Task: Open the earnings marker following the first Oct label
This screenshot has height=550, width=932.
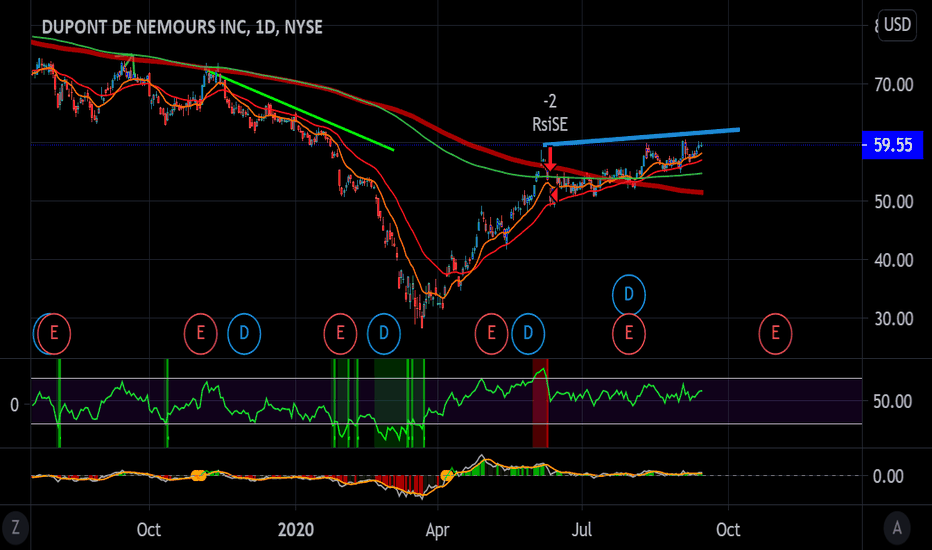Action: 200,333
